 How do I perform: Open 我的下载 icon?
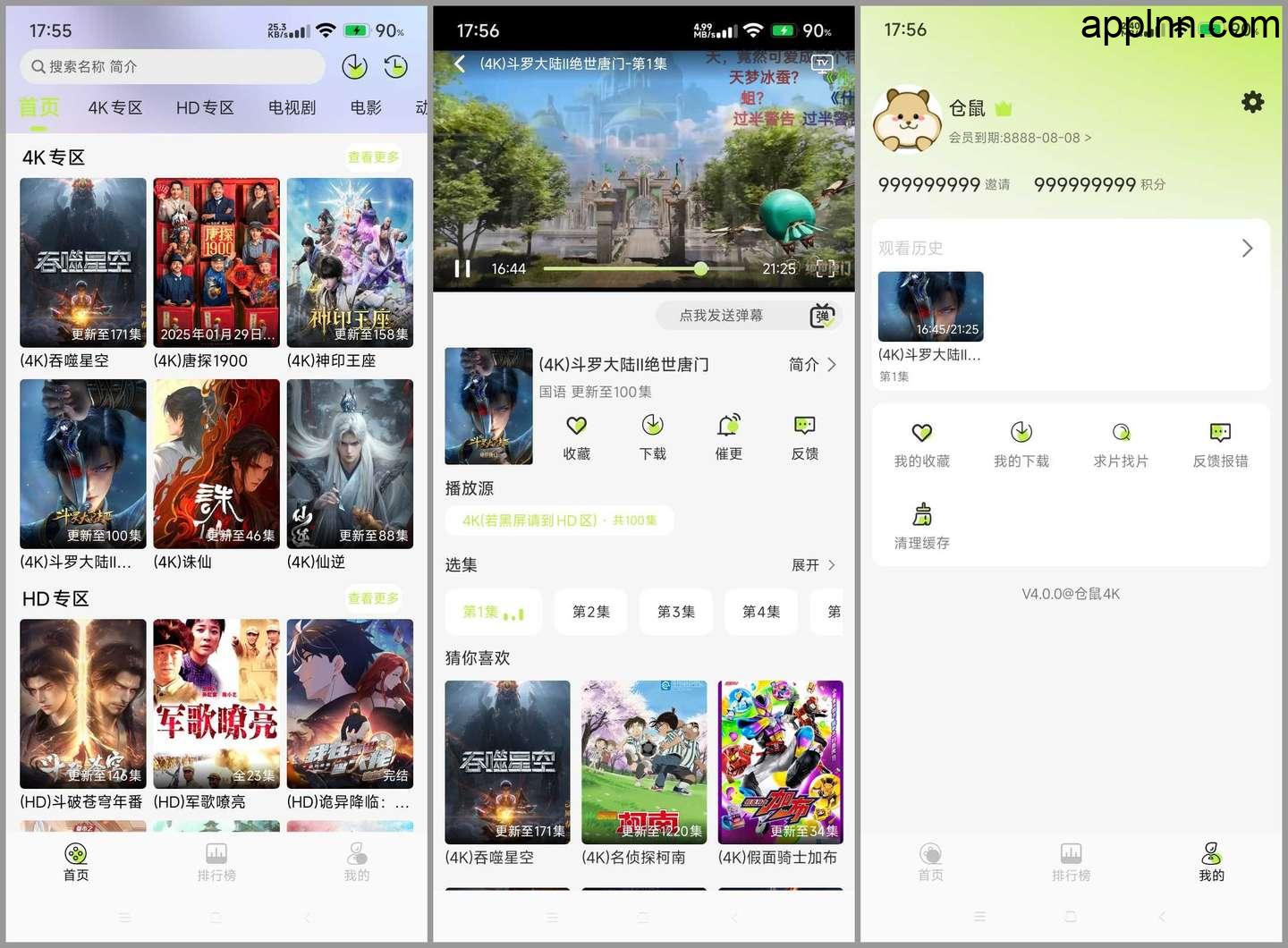coord(1021,433)
